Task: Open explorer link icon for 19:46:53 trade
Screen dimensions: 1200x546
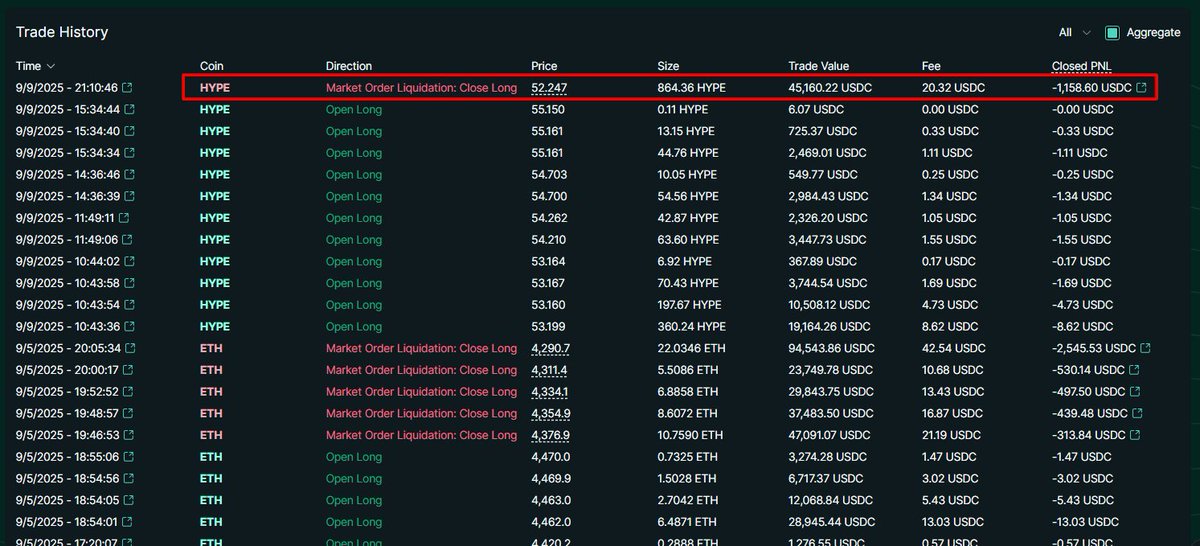Action: tap(128, 436)
